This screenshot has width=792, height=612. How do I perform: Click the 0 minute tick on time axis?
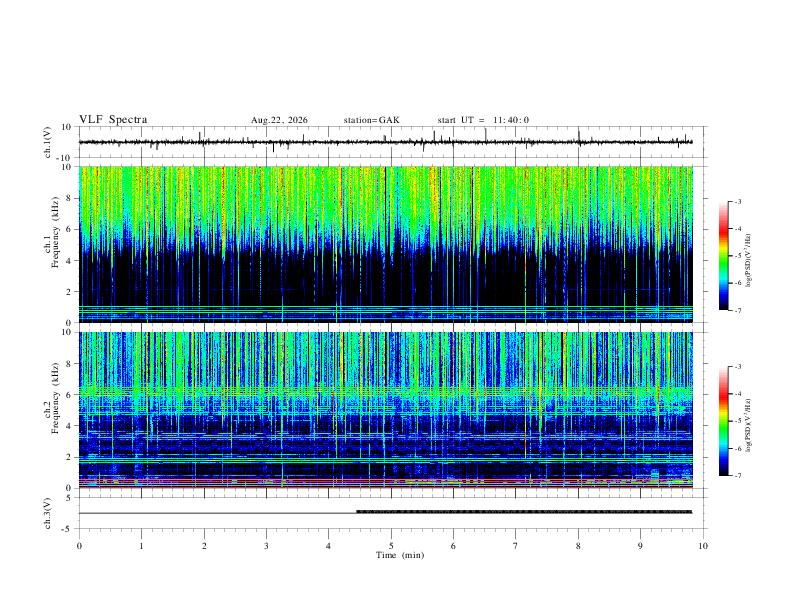(x=79, y=546)
